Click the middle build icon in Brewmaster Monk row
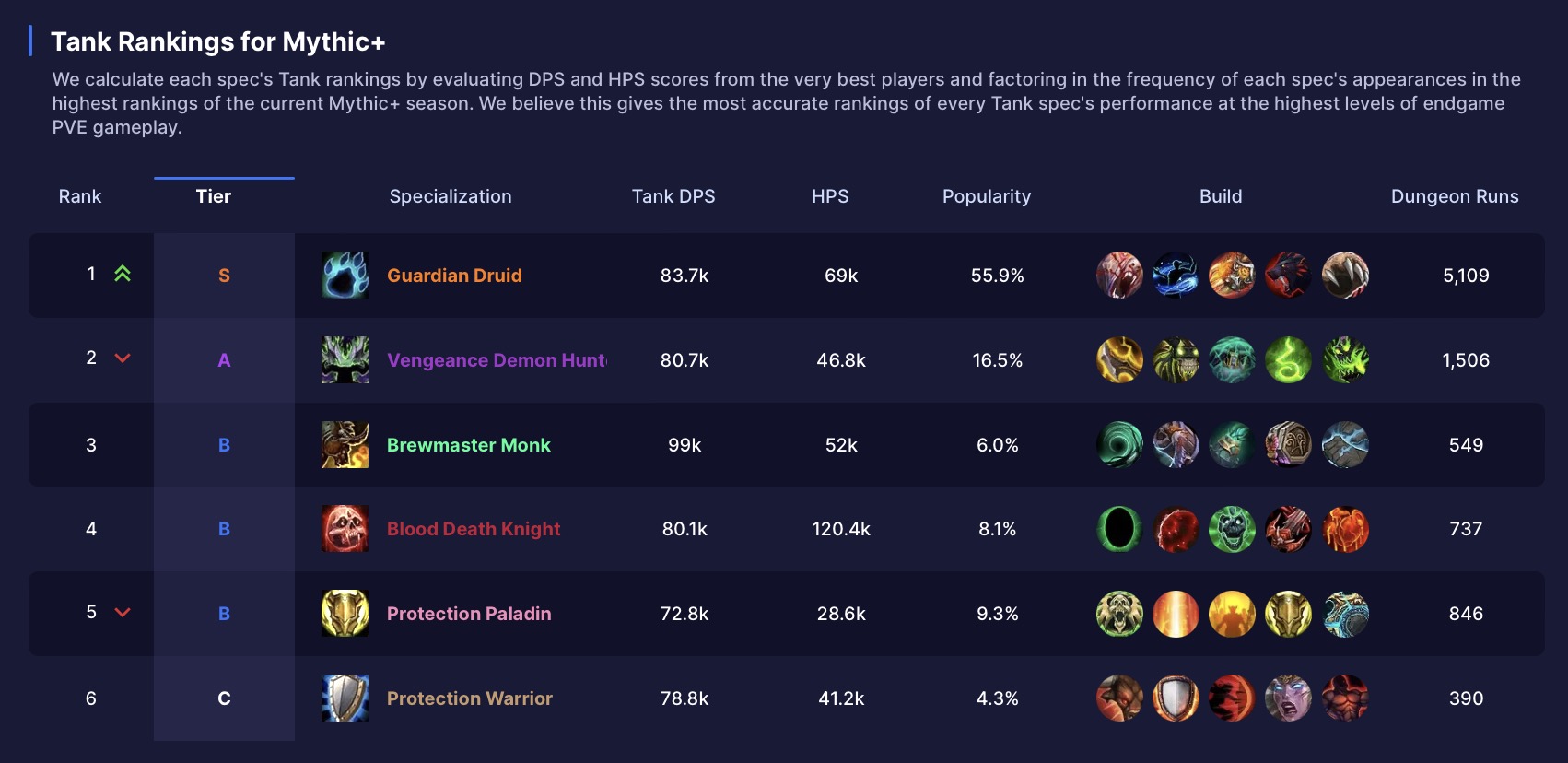The image size is (1568, 763). 1232,445
